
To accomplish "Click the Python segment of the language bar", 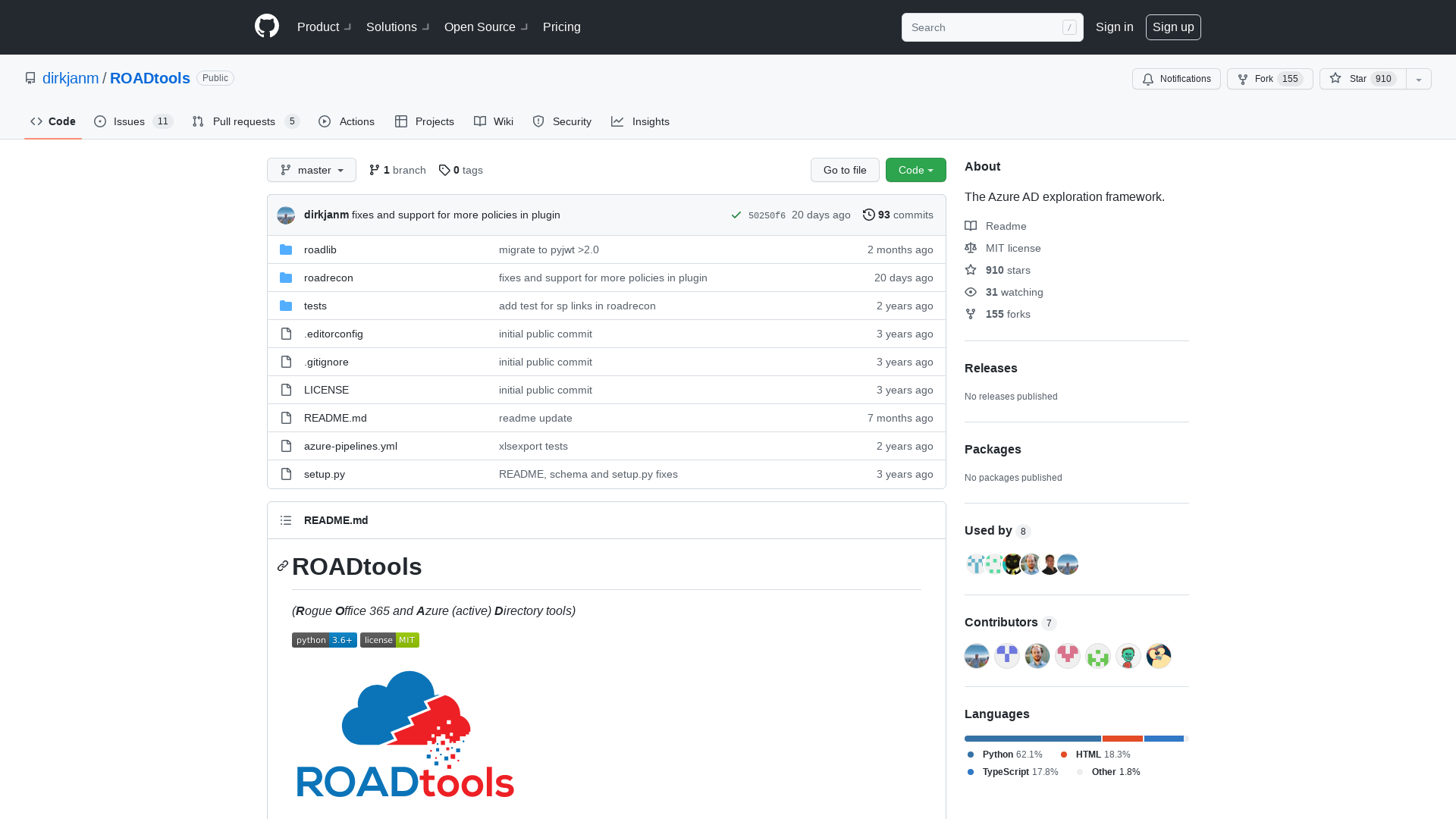I will [1033, 739].
